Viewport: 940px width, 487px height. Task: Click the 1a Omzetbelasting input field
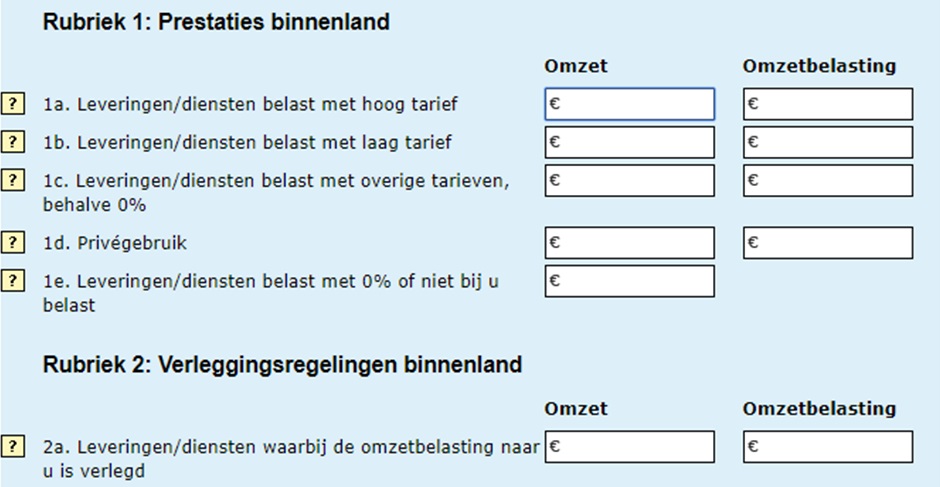point(828,104)
